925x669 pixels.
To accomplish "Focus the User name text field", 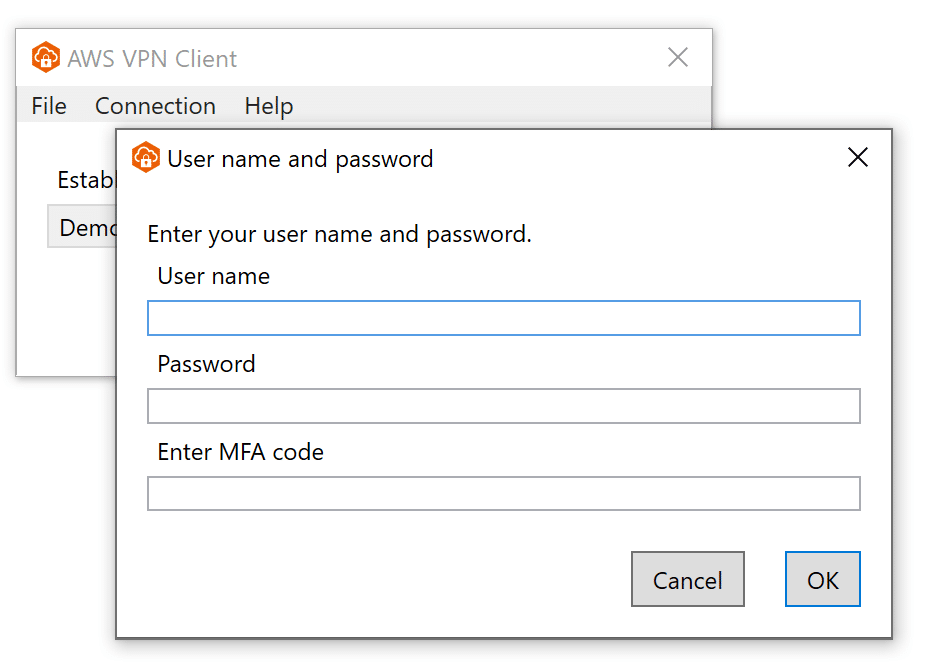I will 503,318.
